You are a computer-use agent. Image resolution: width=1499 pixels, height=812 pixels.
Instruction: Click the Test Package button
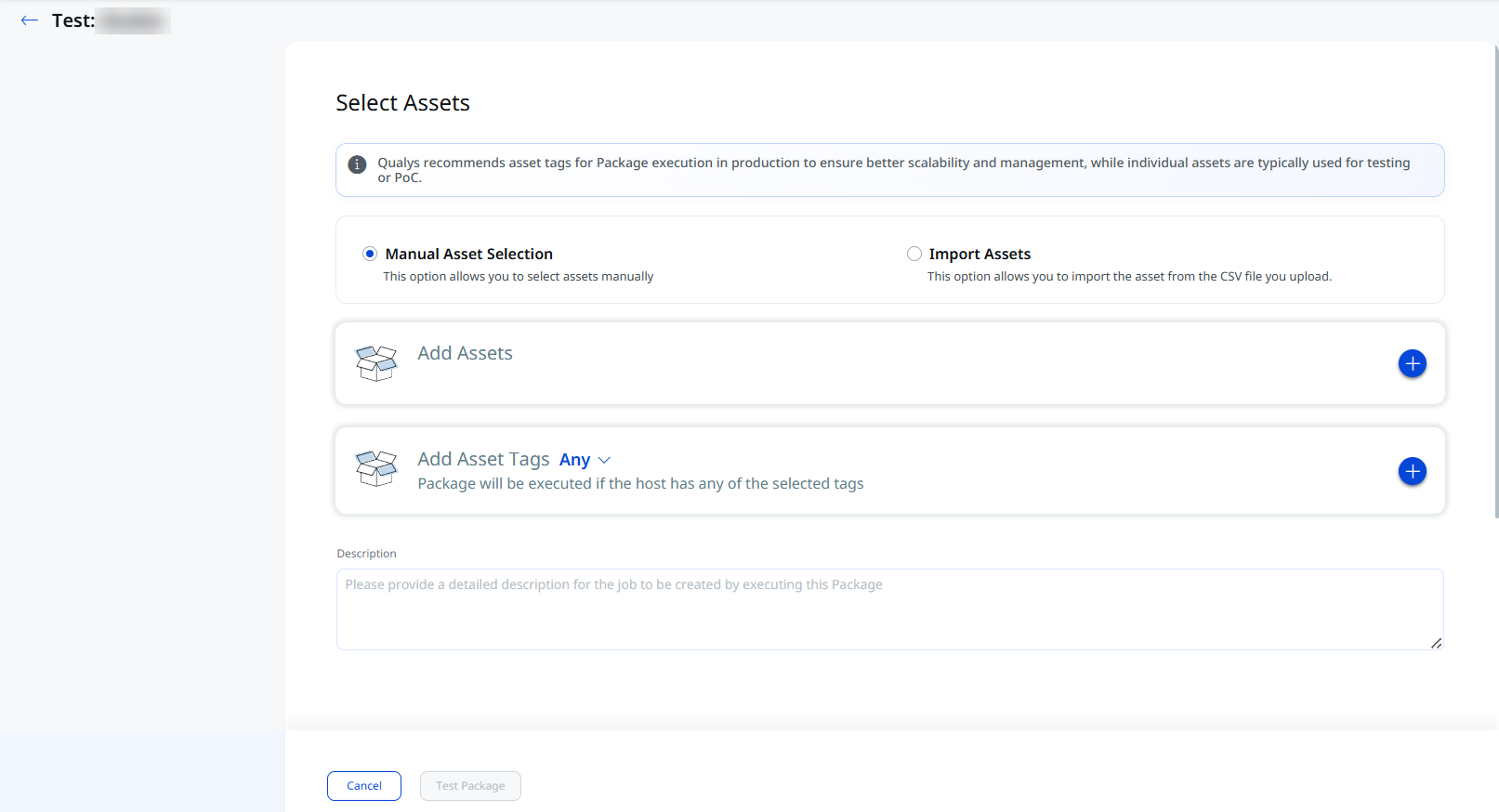pos(470,786)
